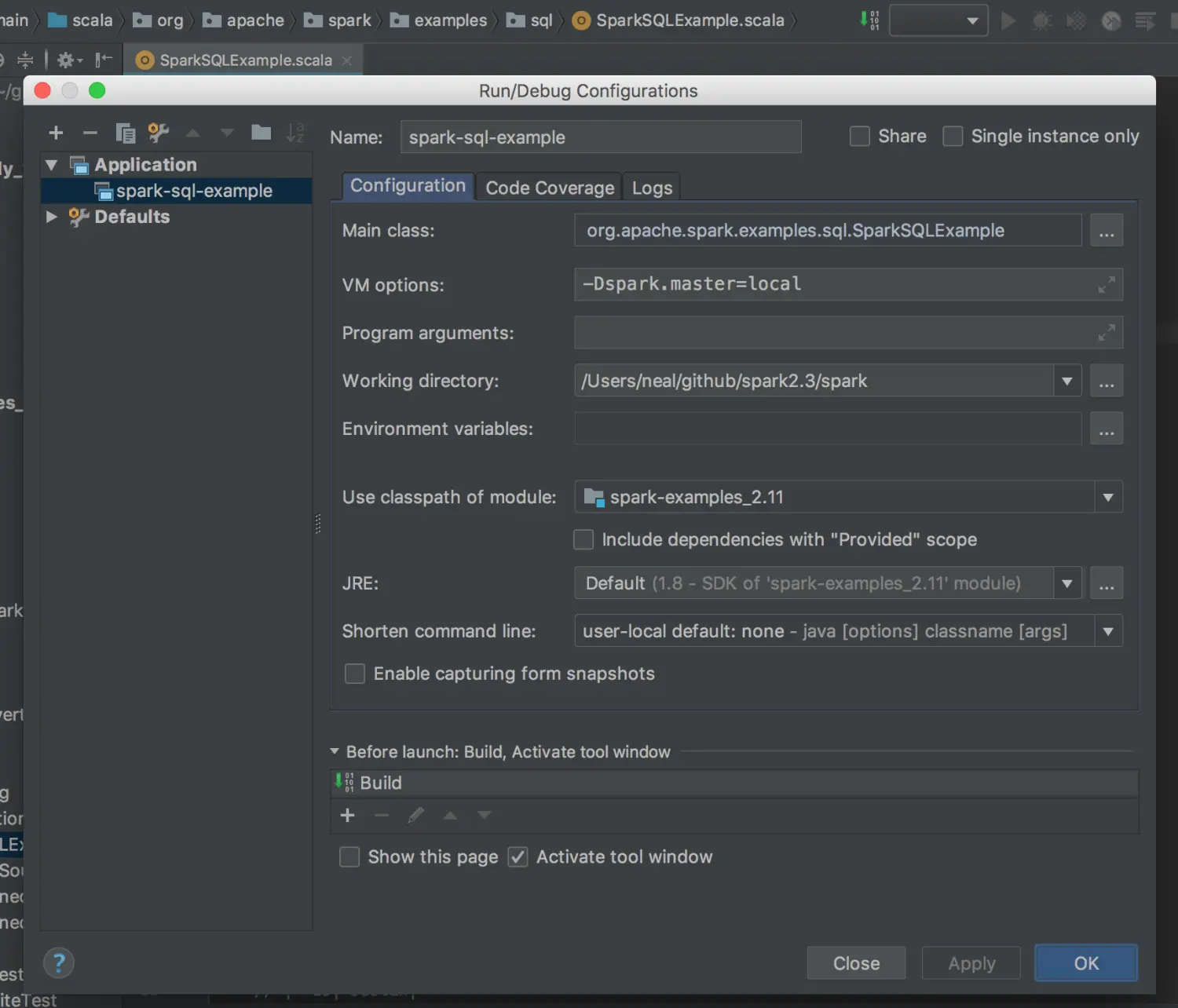Viewport: 1178px width, 1008px height.
Task: Open the Use classpath of module dropdown
Action: click(1108, 497)
